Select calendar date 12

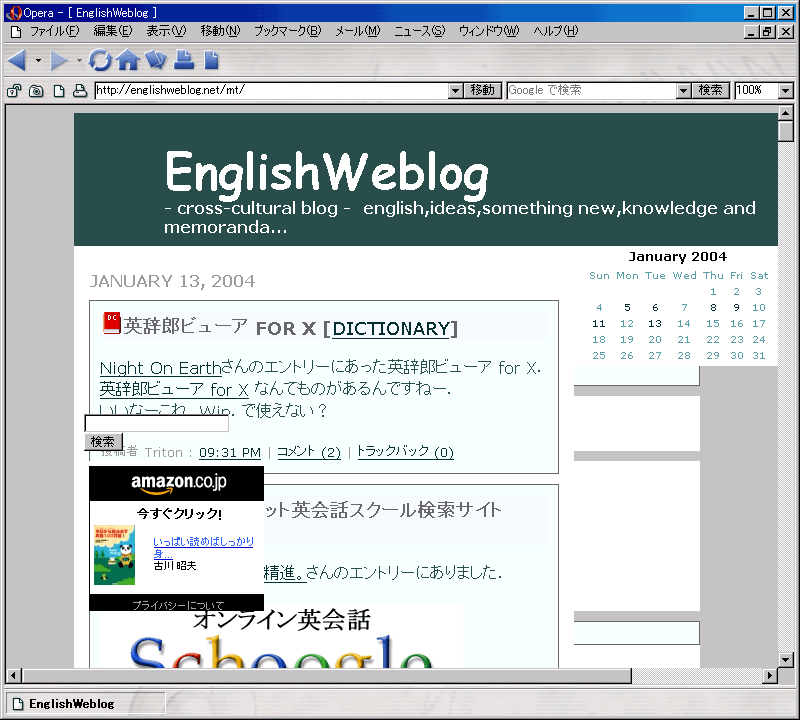coord(627,324)
